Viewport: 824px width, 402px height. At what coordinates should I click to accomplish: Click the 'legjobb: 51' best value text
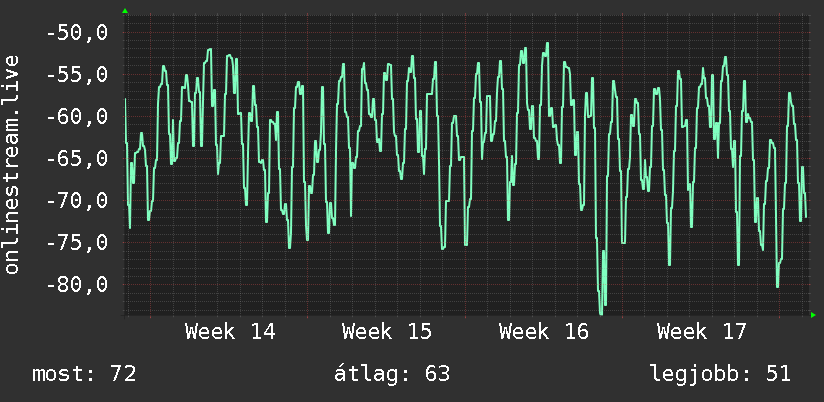[x=720, y=374]
